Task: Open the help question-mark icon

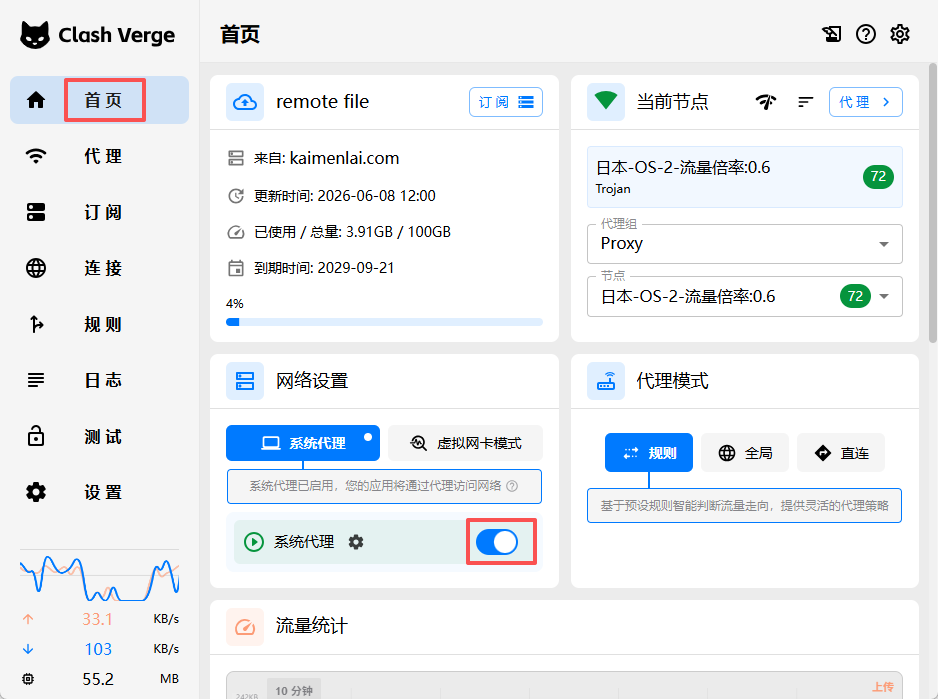Action: (866, 34)
